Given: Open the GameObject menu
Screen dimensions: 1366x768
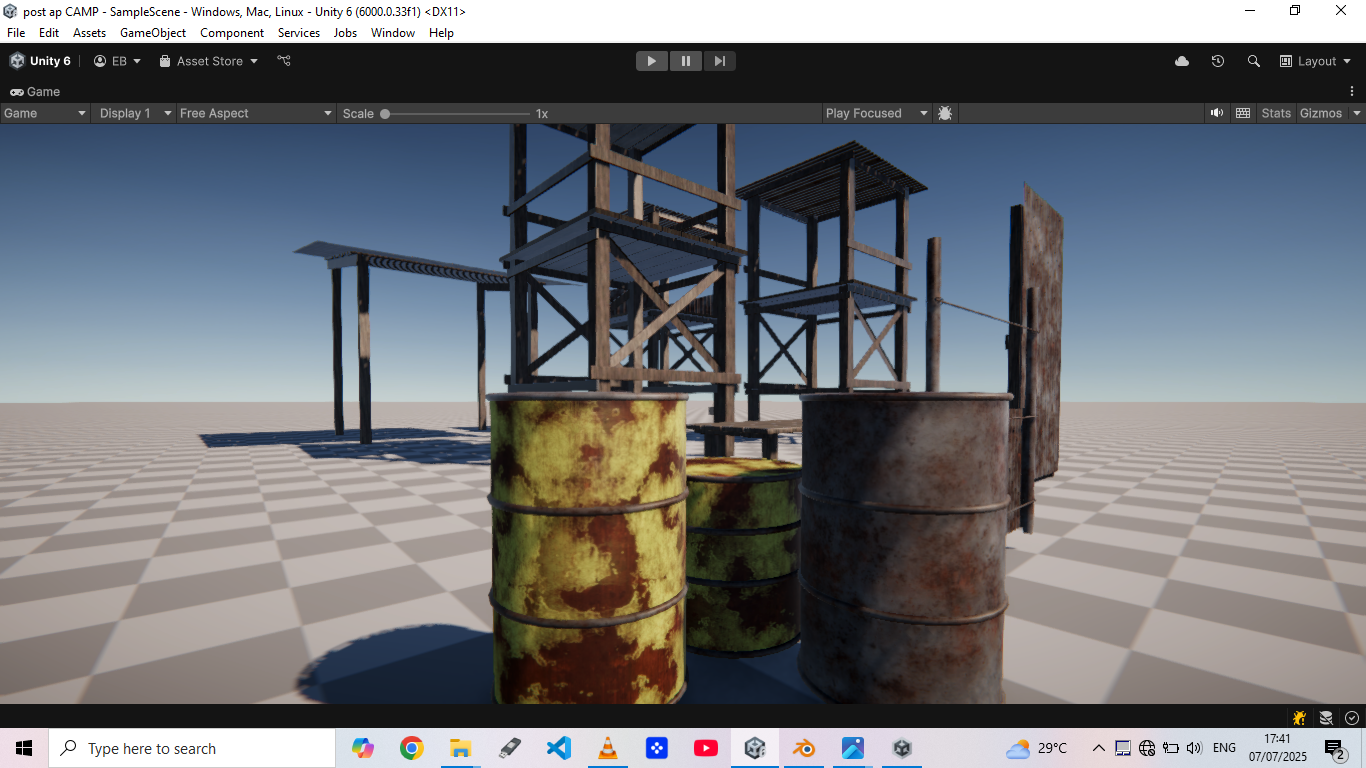Looking at the screenshot, I should [153, 33].
